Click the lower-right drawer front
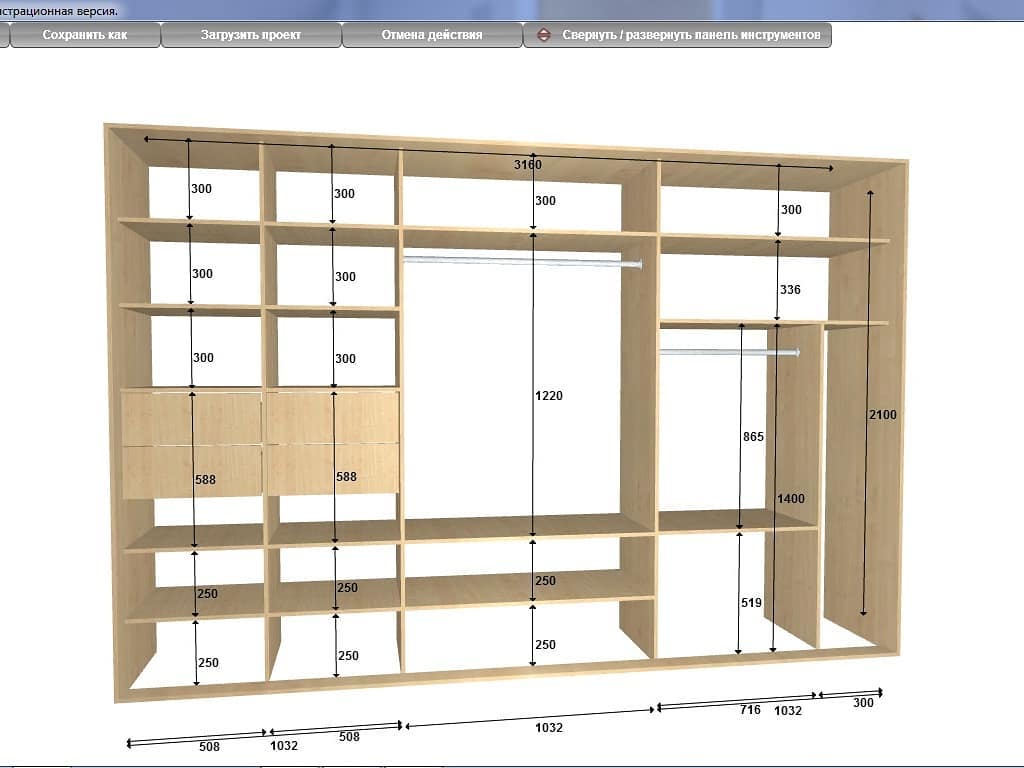Screen dimensions: 1024x768 [333, 471]
